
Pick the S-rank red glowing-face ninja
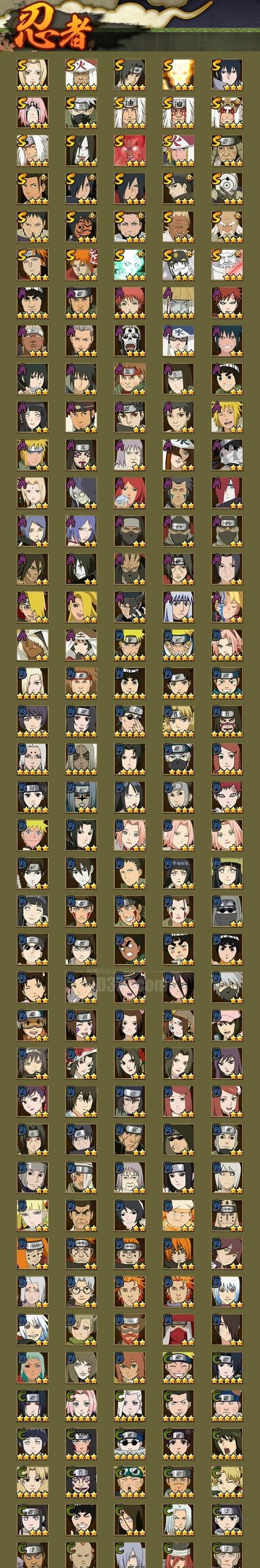130,150
